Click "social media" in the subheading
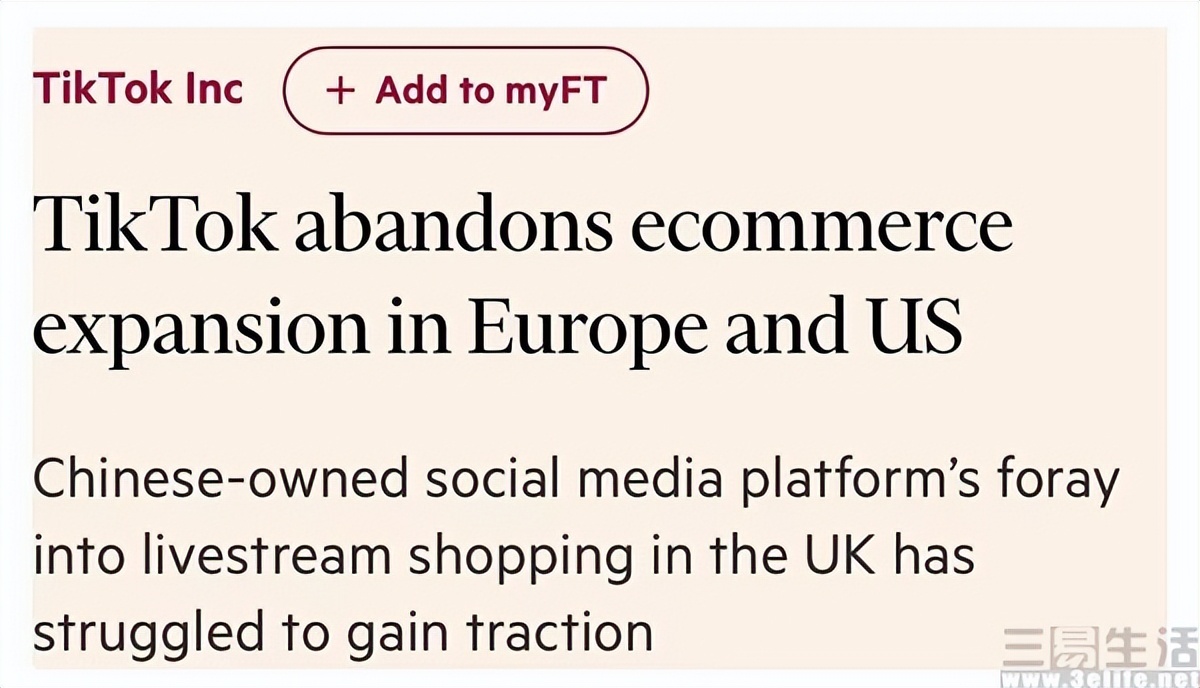The width and height of the screenshot is (1200, 688). pyautogui.click(x=572, y=481)
